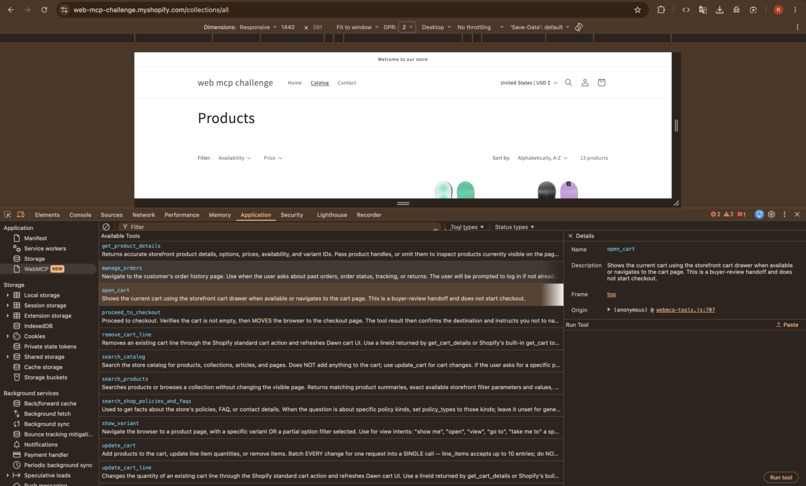Select the proceed_to_checkout tool row
806x486 pixels.
click(x=332, y=317)
